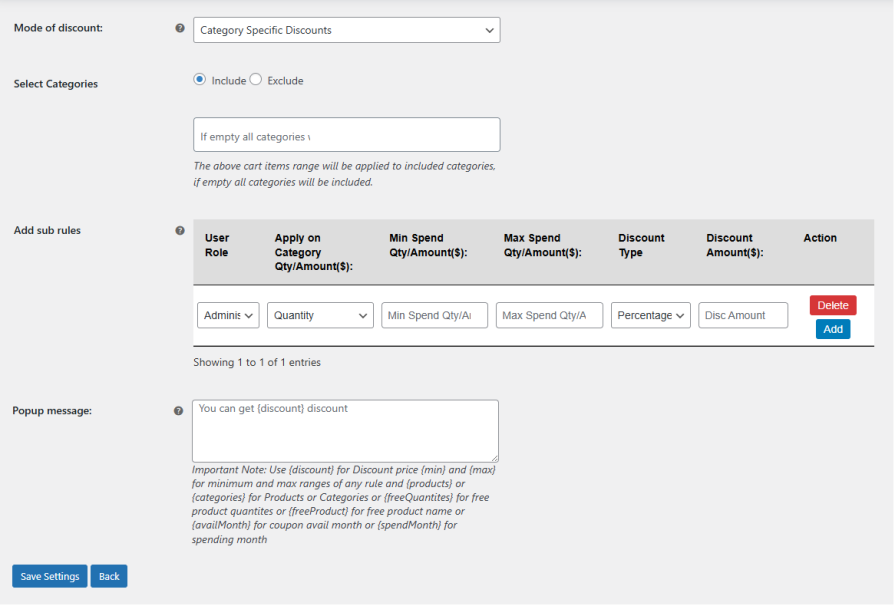The height and width of the screenshot is (606, 895).
Task: Click inside the Popup message textarea
Action: click(x=344, y=430)
